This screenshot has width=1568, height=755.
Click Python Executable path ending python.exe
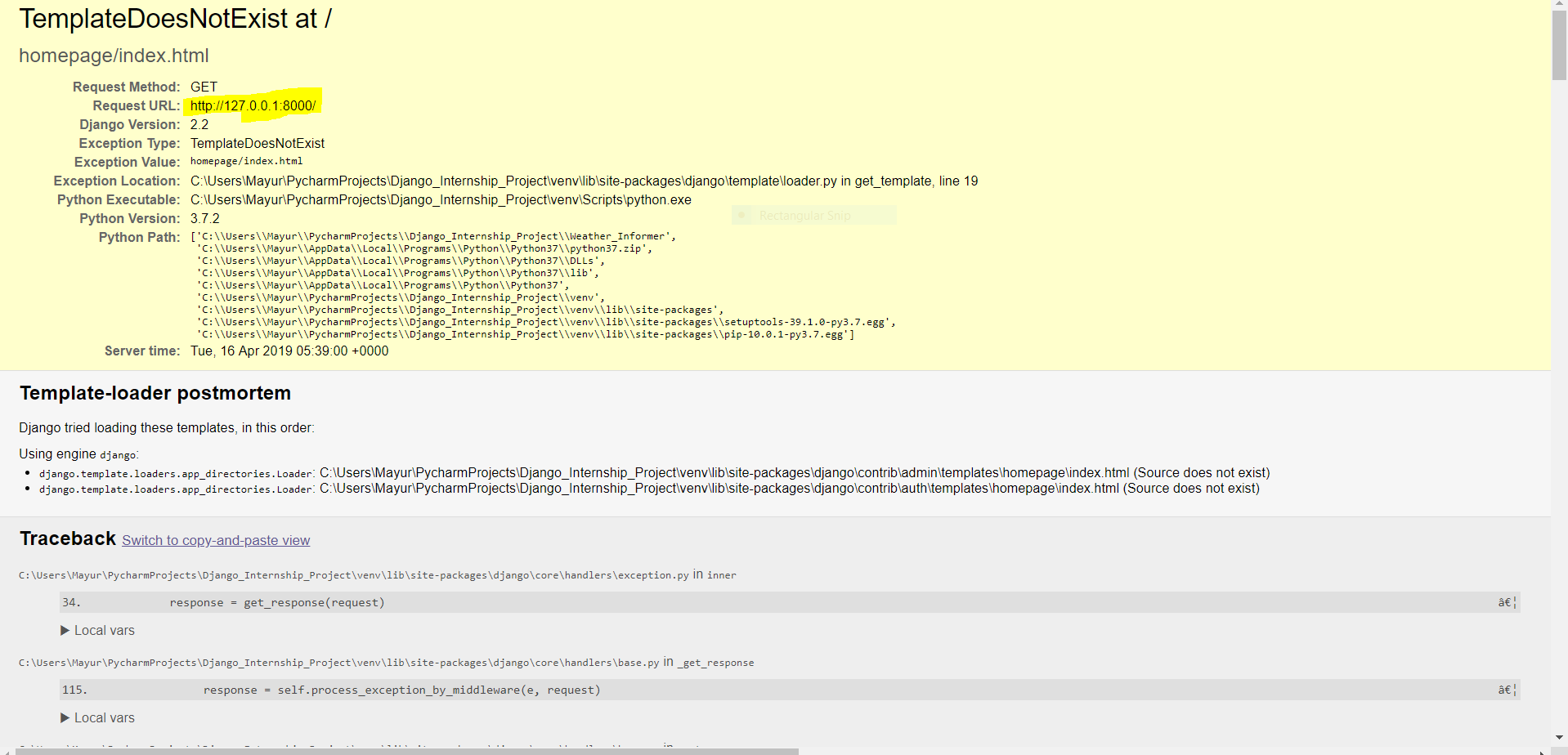pos(441,199)
